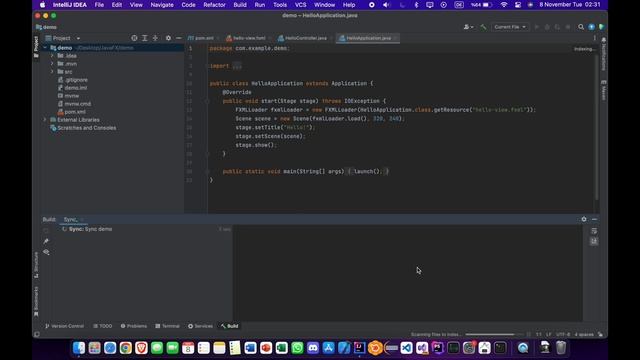Screen dimensions: 640x360
Task: Select HelloApplication.java tab
Action: [x=368, y=38]
